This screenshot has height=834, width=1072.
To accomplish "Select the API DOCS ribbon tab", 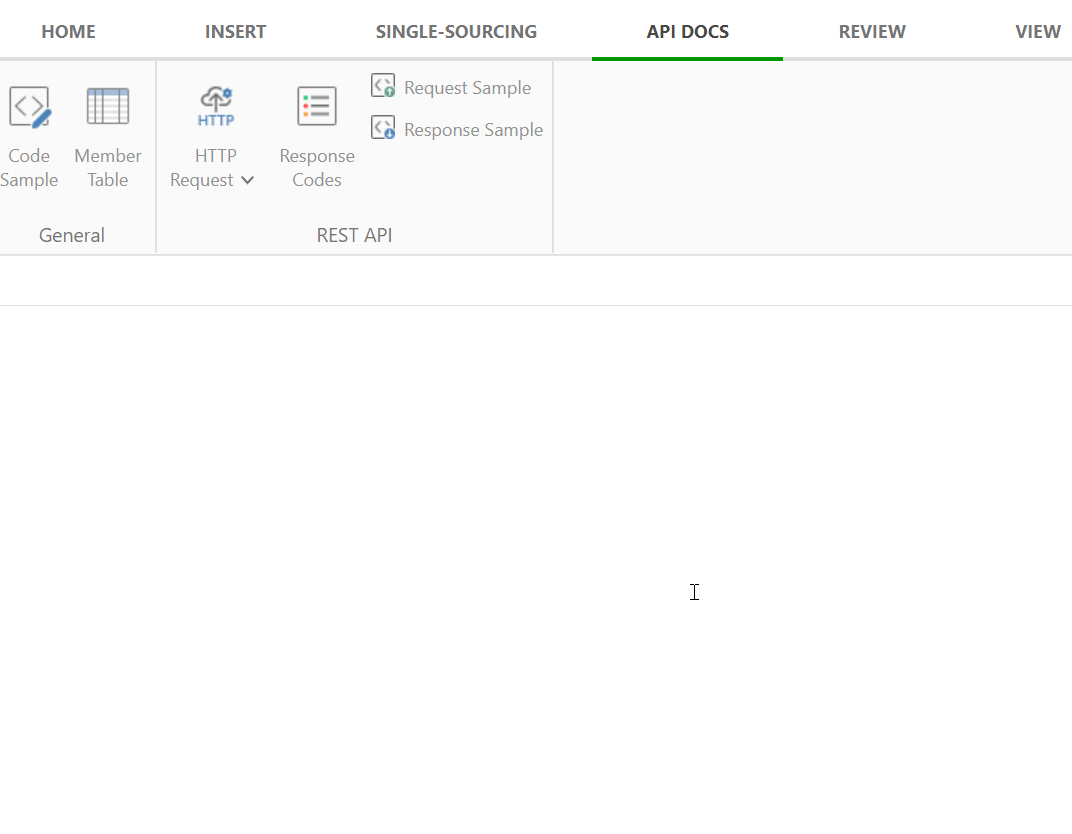I will pos(687,31).
